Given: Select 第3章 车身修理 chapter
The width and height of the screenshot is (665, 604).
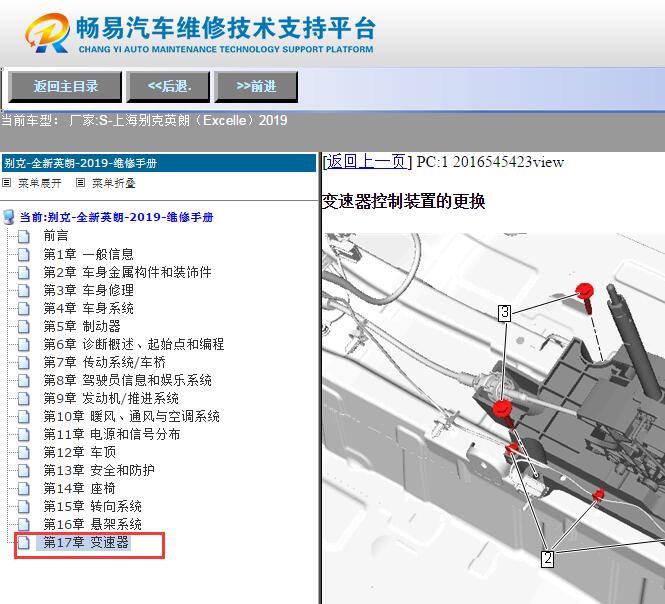Looking at the screenshot, I should coord(88,290).
